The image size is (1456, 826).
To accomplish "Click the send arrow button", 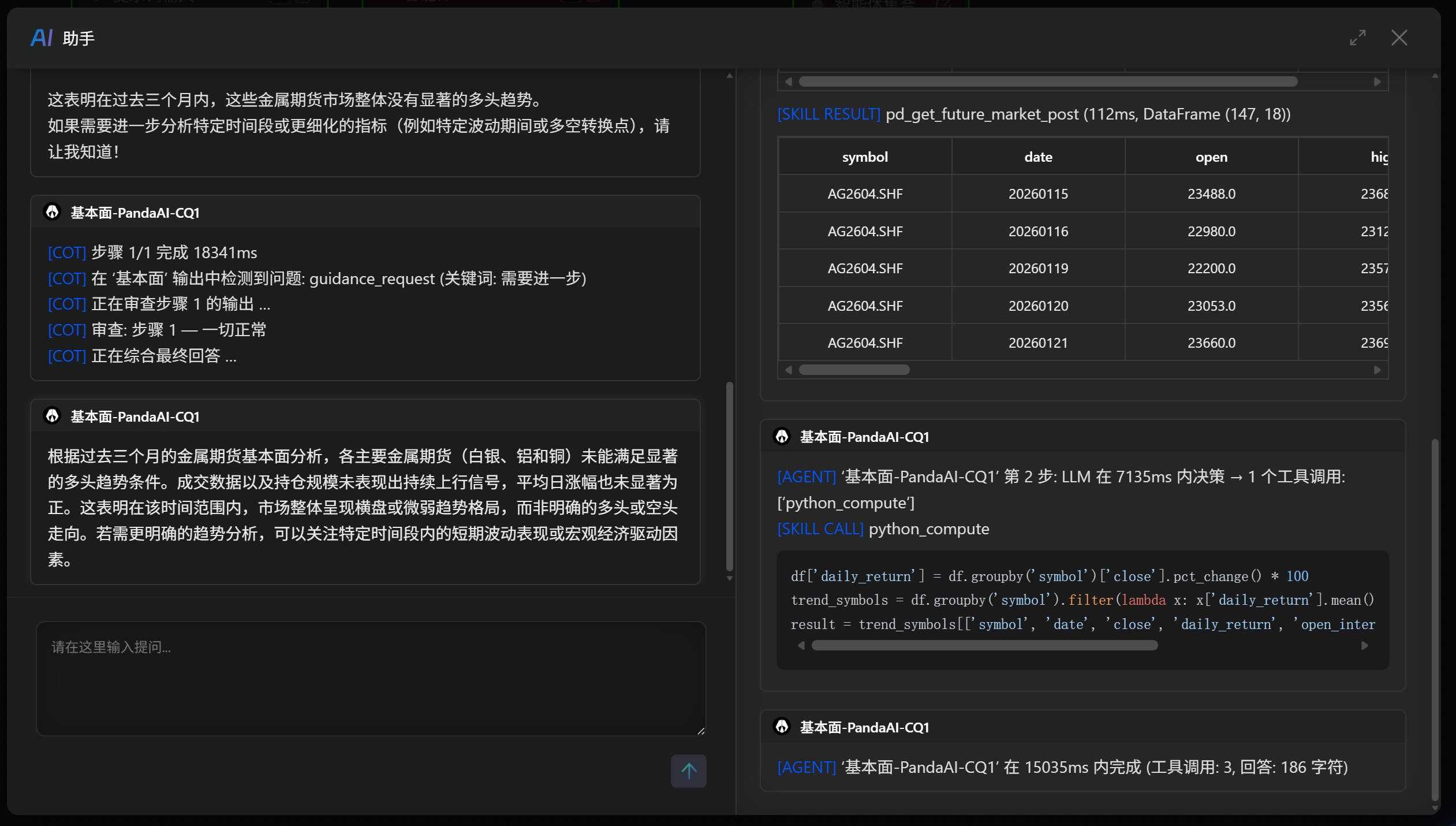I will (x=688, y=771).
